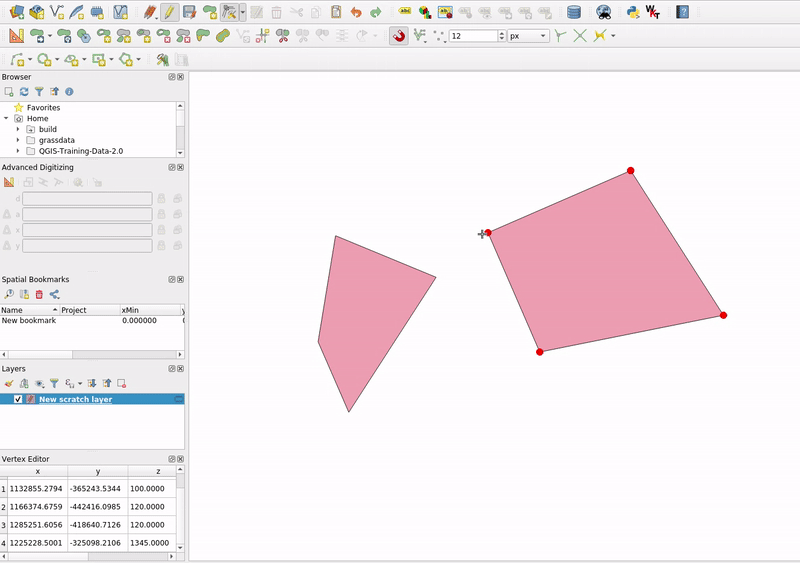
Task: Click the Project column header
Action: pos(90,310)
